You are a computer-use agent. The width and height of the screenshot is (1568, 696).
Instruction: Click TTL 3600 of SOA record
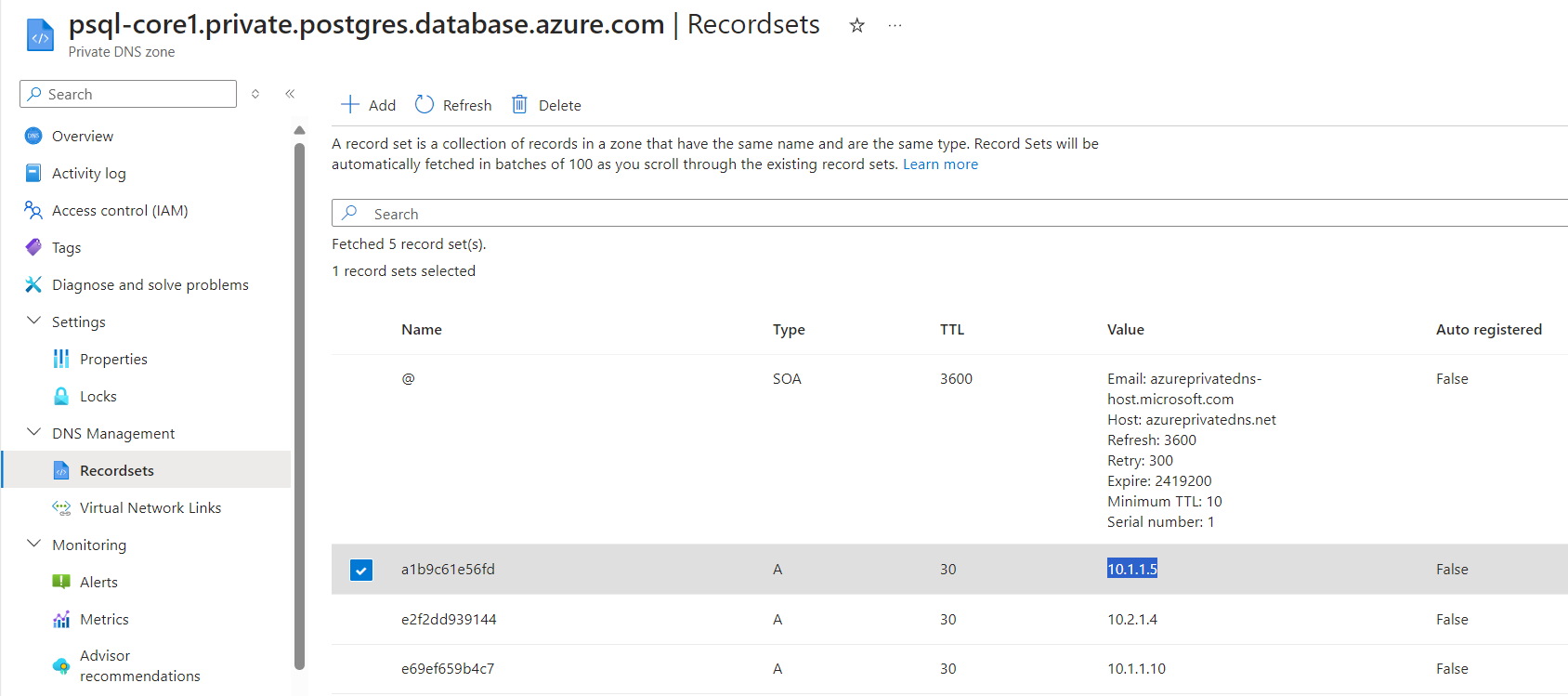(x=956, y=378)
